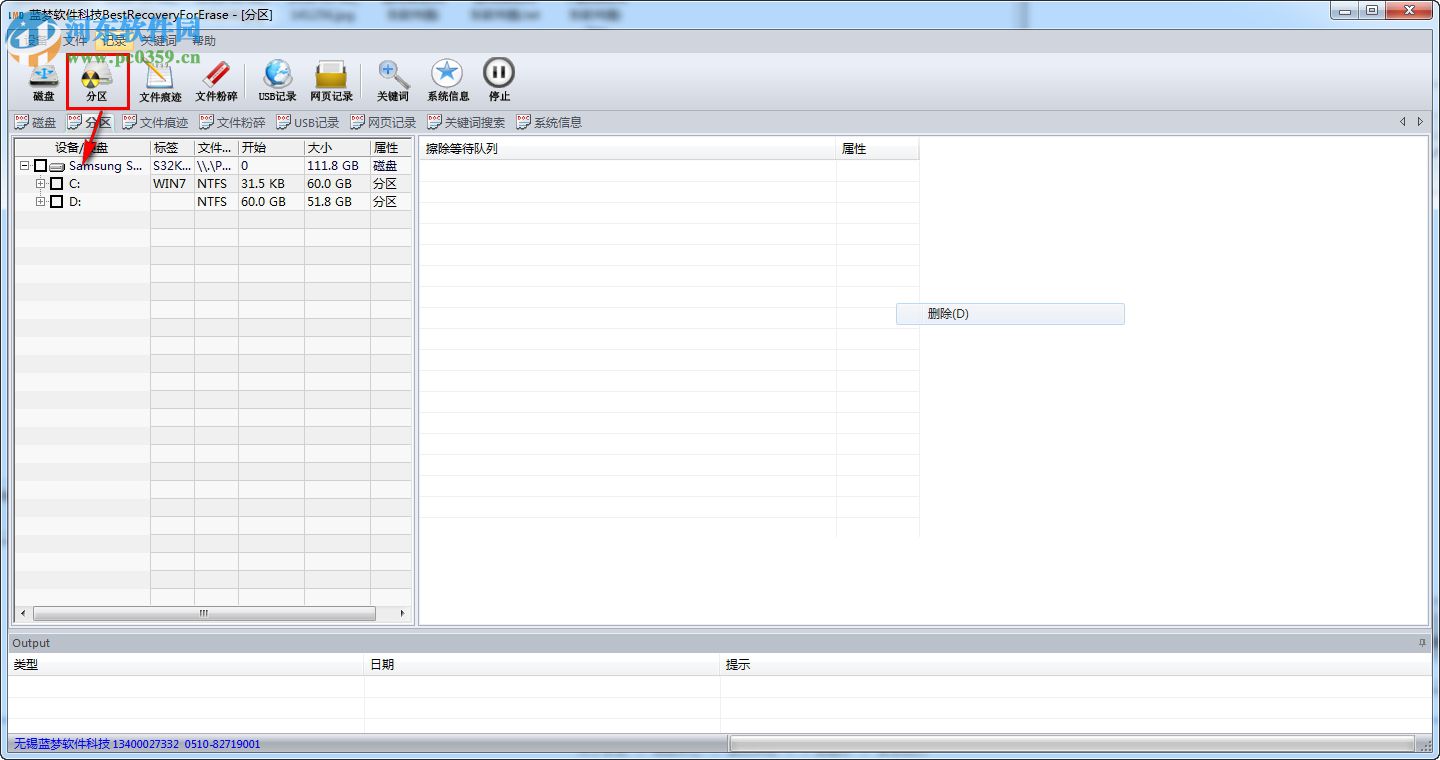Open the 文件粉碎 file shredder
The width and height of the screenshot is (1440, 760).
tap(215, 78)
